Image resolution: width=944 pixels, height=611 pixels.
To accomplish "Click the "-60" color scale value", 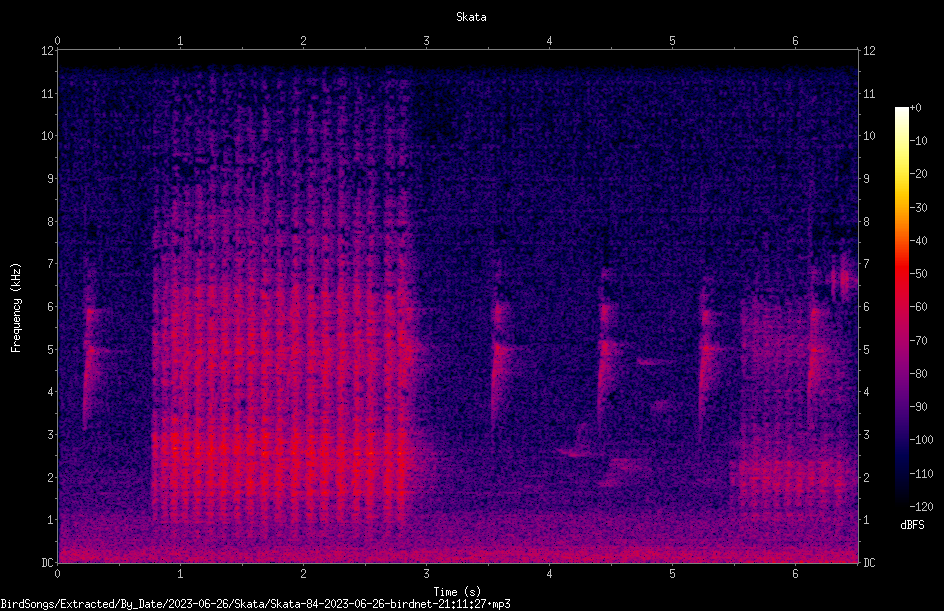I will tap(918, 307).
